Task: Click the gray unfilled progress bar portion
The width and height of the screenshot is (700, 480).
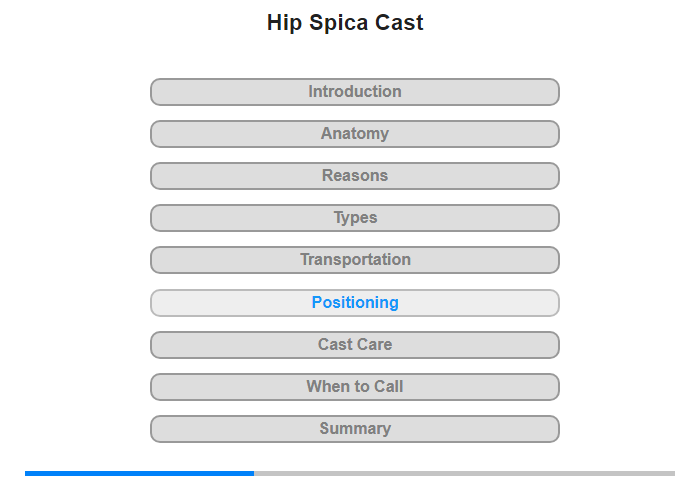Action: 464,473
